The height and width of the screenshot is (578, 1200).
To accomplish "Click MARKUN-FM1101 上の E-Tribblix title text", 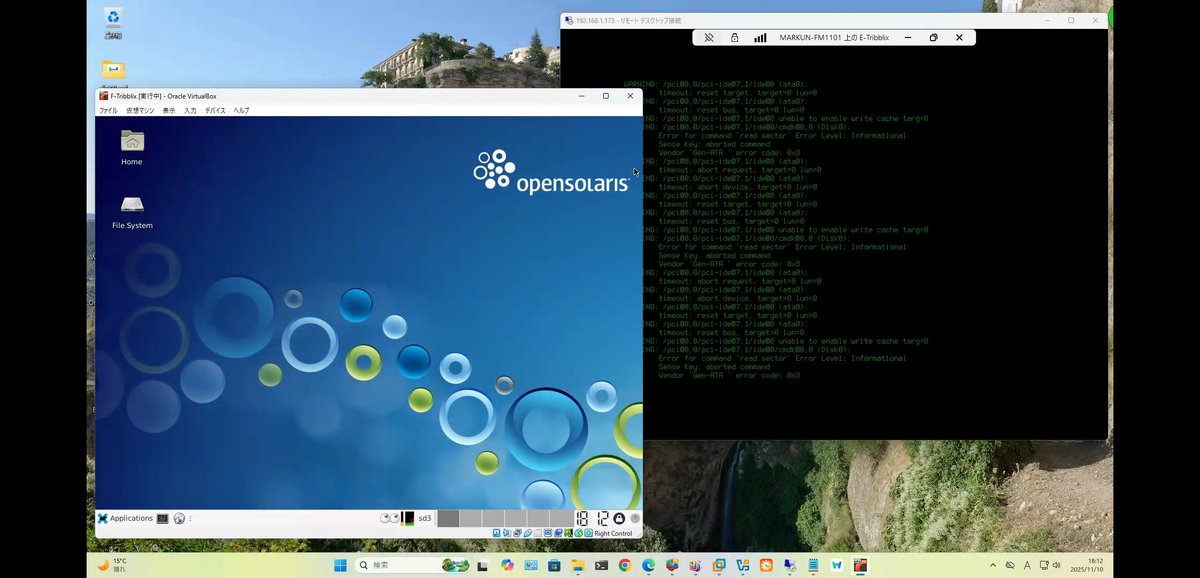I will pyautogui.click(x=834, y=37).
